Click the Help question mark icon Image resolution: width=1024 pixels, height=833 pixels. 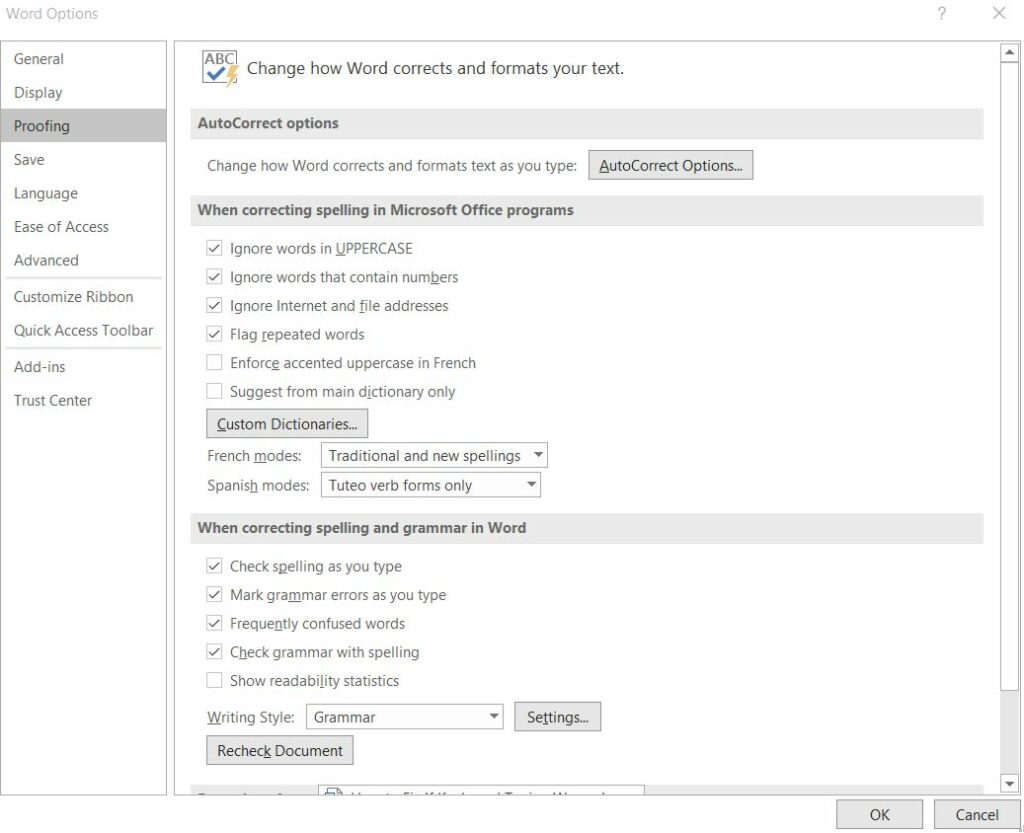pos(940,13)
